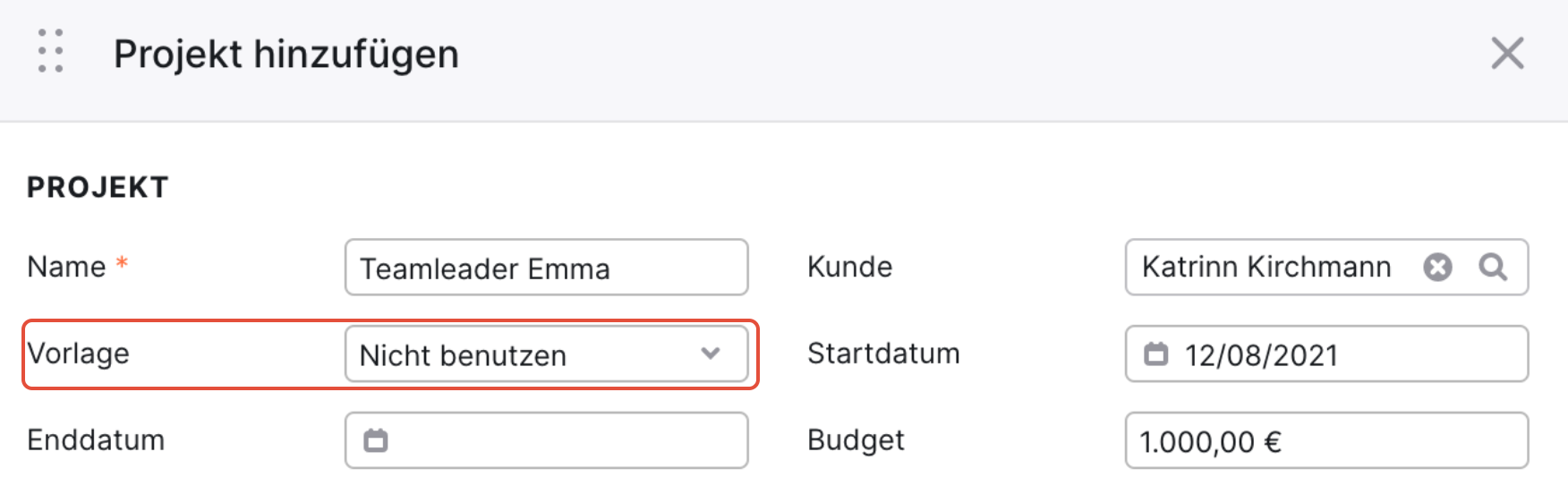The width and height of the screenshot is (1568, 486).
Task: Select the Nicht benutzen template dropdown
Action: (x=547, y=354)
